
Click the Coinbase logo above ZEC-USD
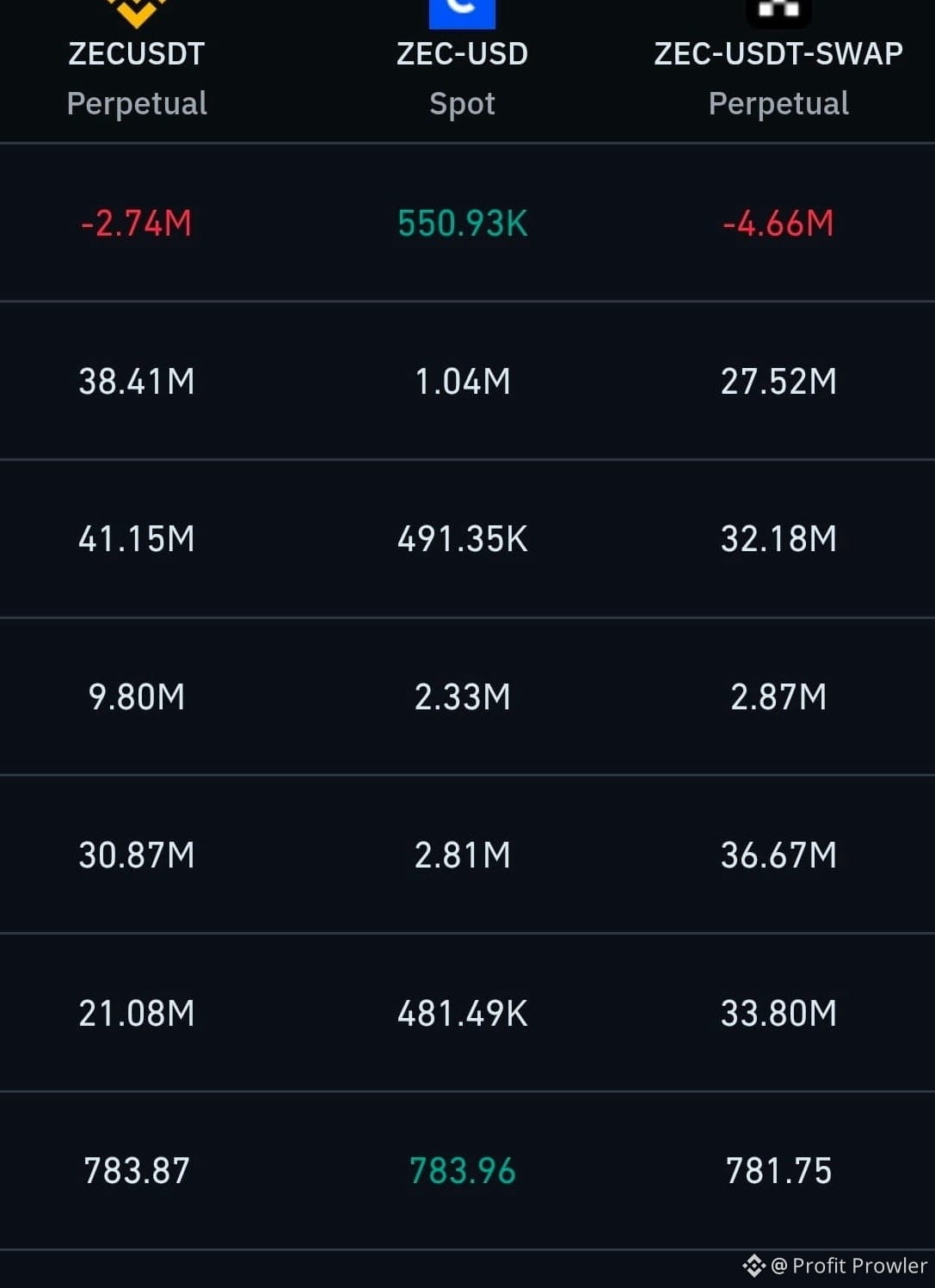[x=462, y=13]
